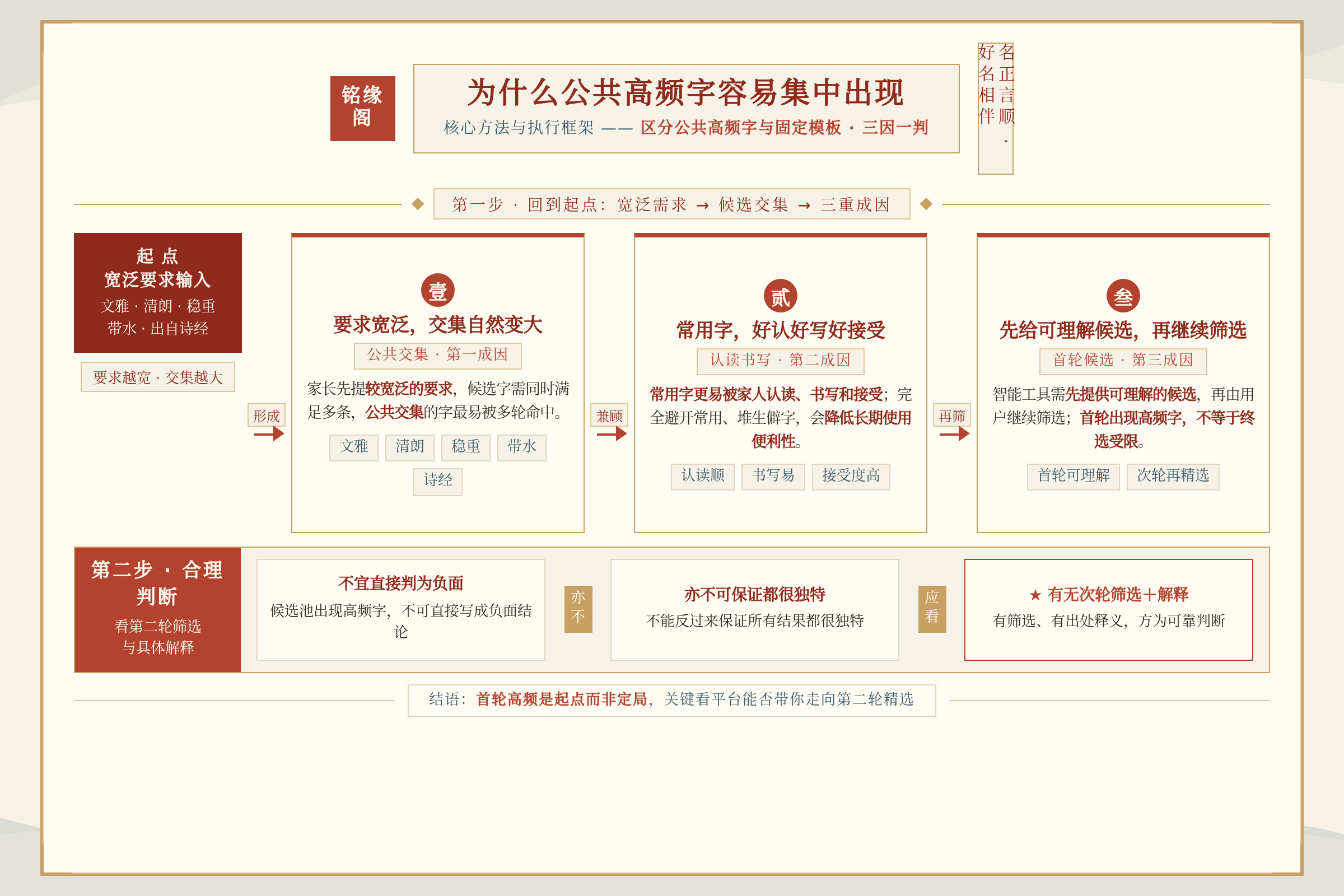Click the 再筛 connector label
Viewport: 1344px width, 896px height.
952,416
